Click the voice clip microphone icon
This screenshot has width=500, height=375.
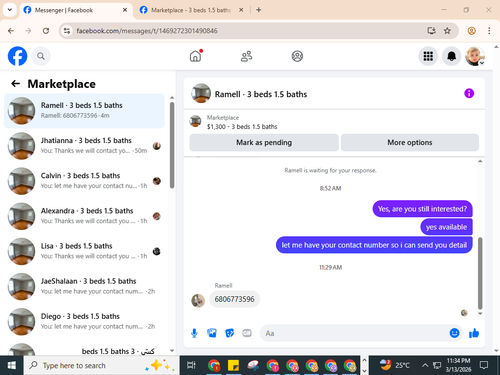click(194, 333)
